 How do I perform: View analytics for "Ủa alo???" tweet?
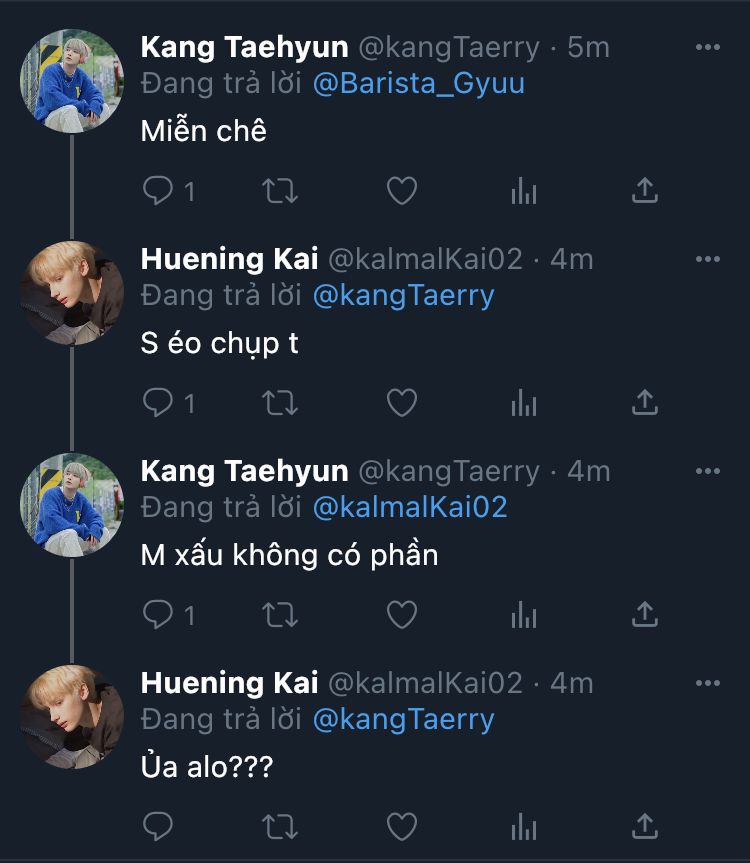(524, 827)
